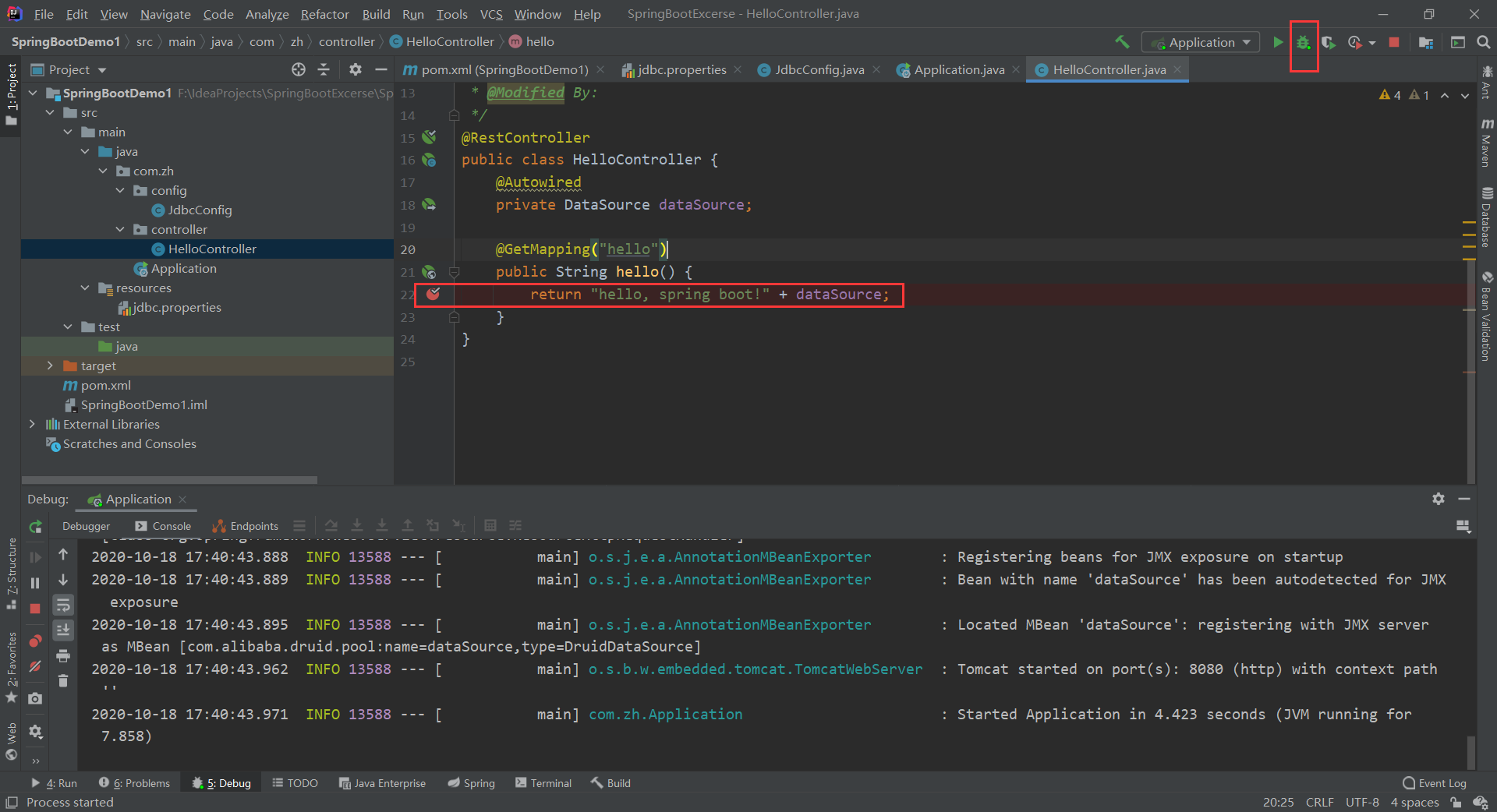The image size is (1497, 812).
Task: Click the bean gutter icon on line 15
Action: (429, 137)
